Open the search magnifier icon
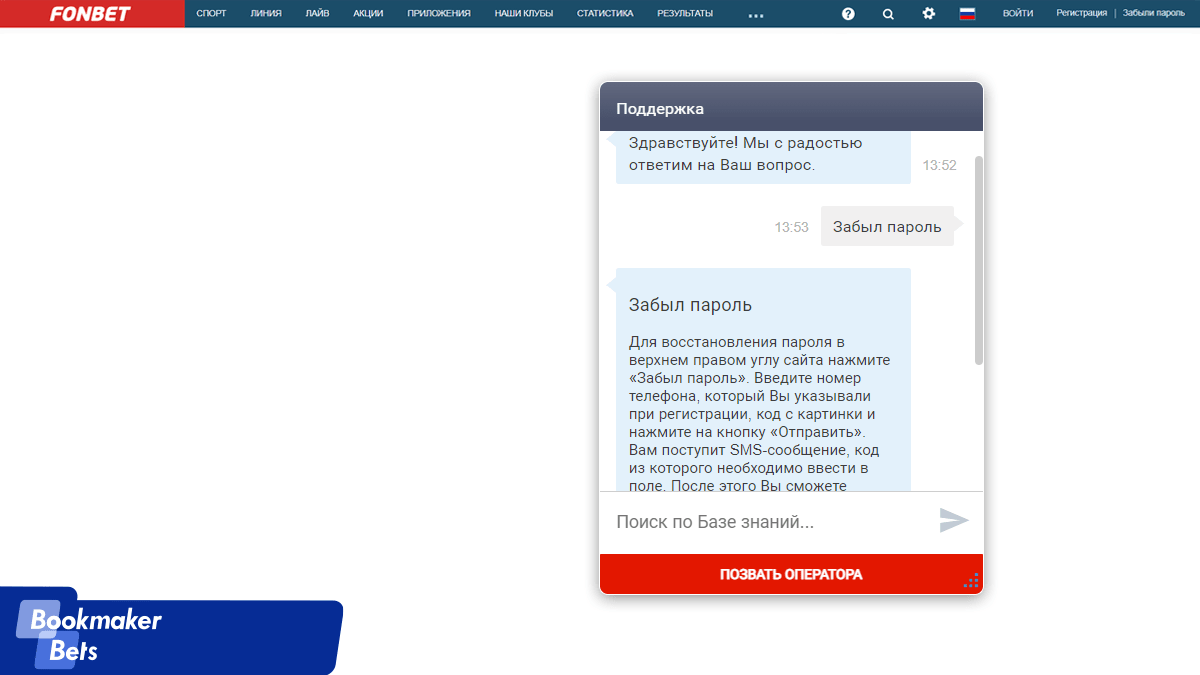The image size is (1200, 675). 888,14
